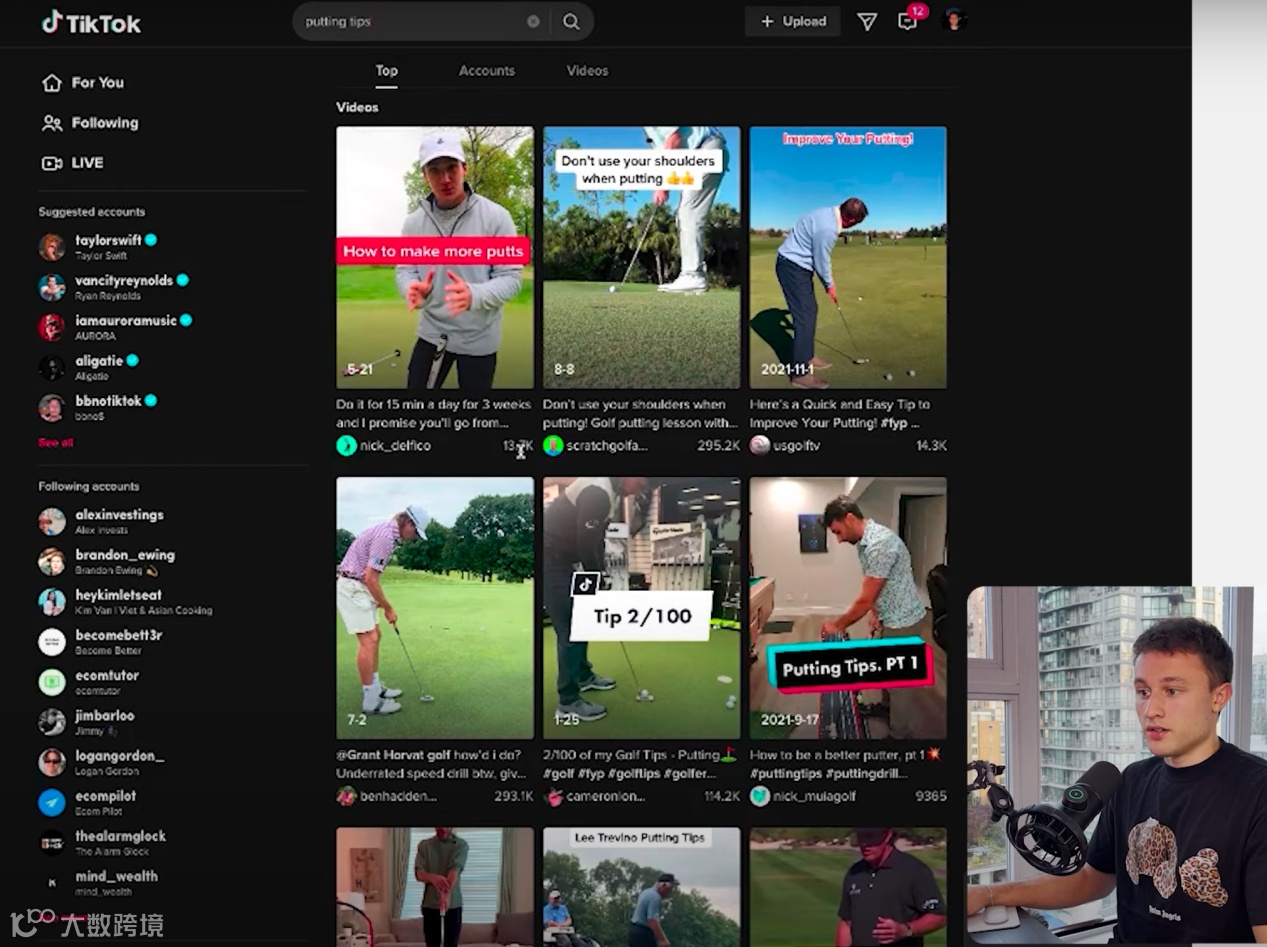Open the benhadden video dated 7-2

[x=435, y=608]
